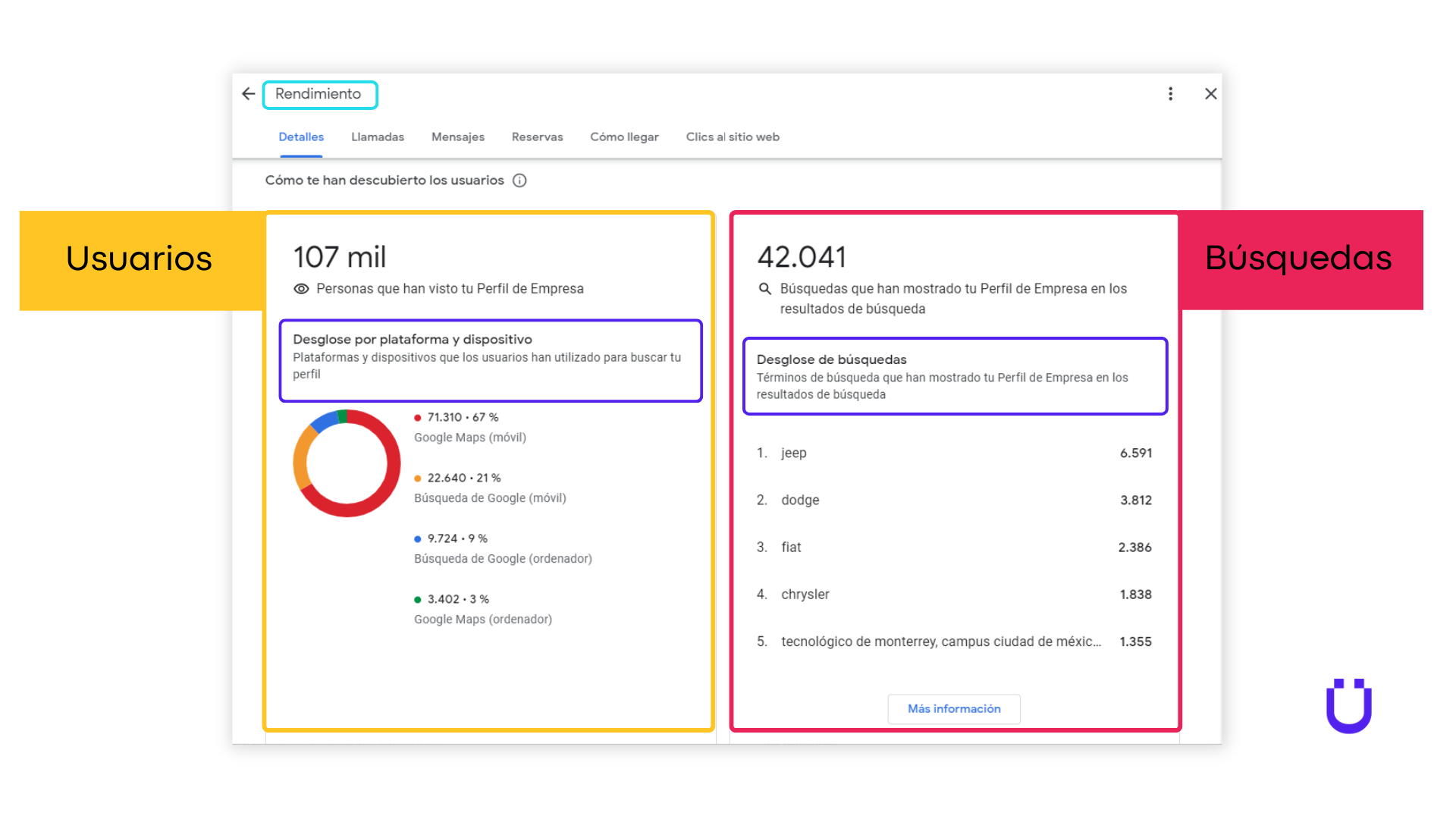The width and height of the screenshot is (1456, 819).
Task: Click the Más información button
Action: pyautogui.click(x=954, y=708)
